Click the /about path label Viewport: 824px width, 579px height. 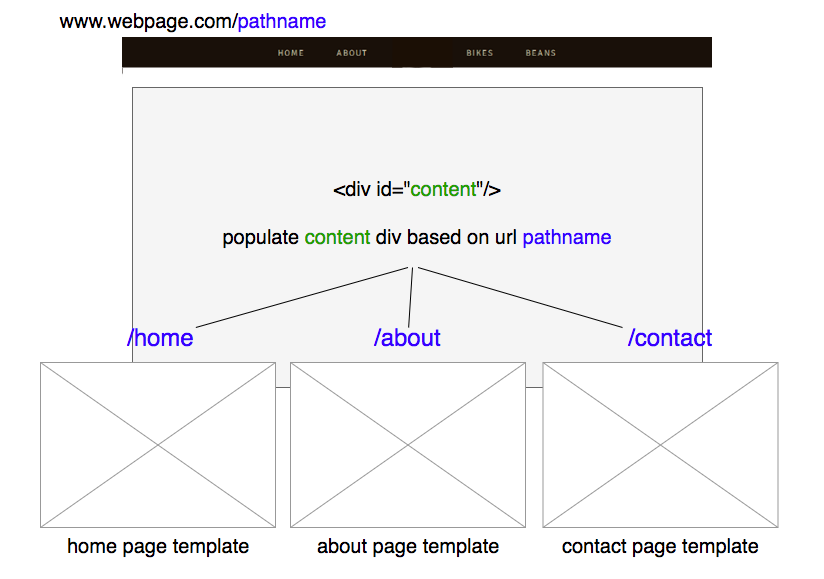pos(407,338)
